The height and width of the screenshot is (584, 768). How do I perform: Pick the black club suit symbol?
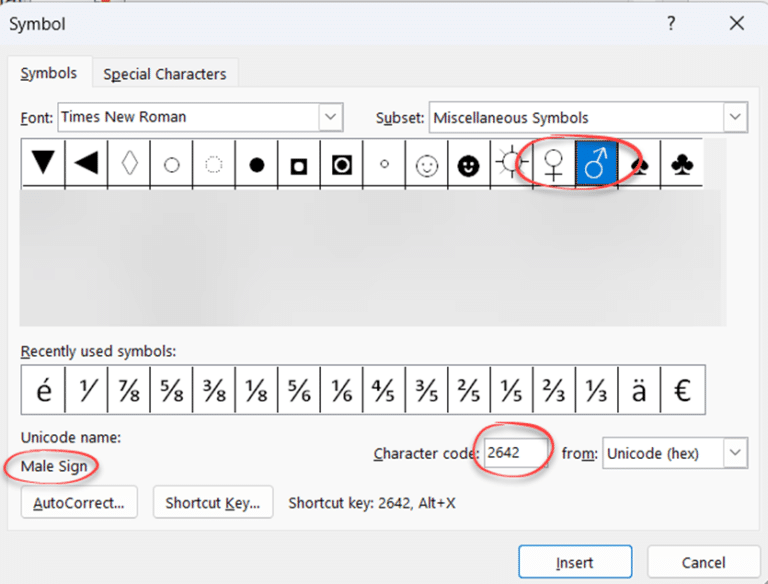[x=682, y=163]
